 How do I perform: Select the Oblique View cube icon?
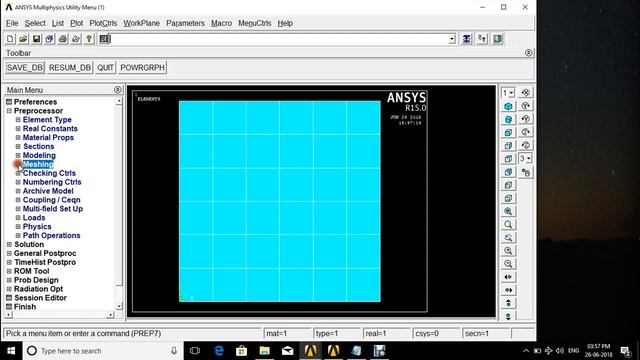pos(508,119)
